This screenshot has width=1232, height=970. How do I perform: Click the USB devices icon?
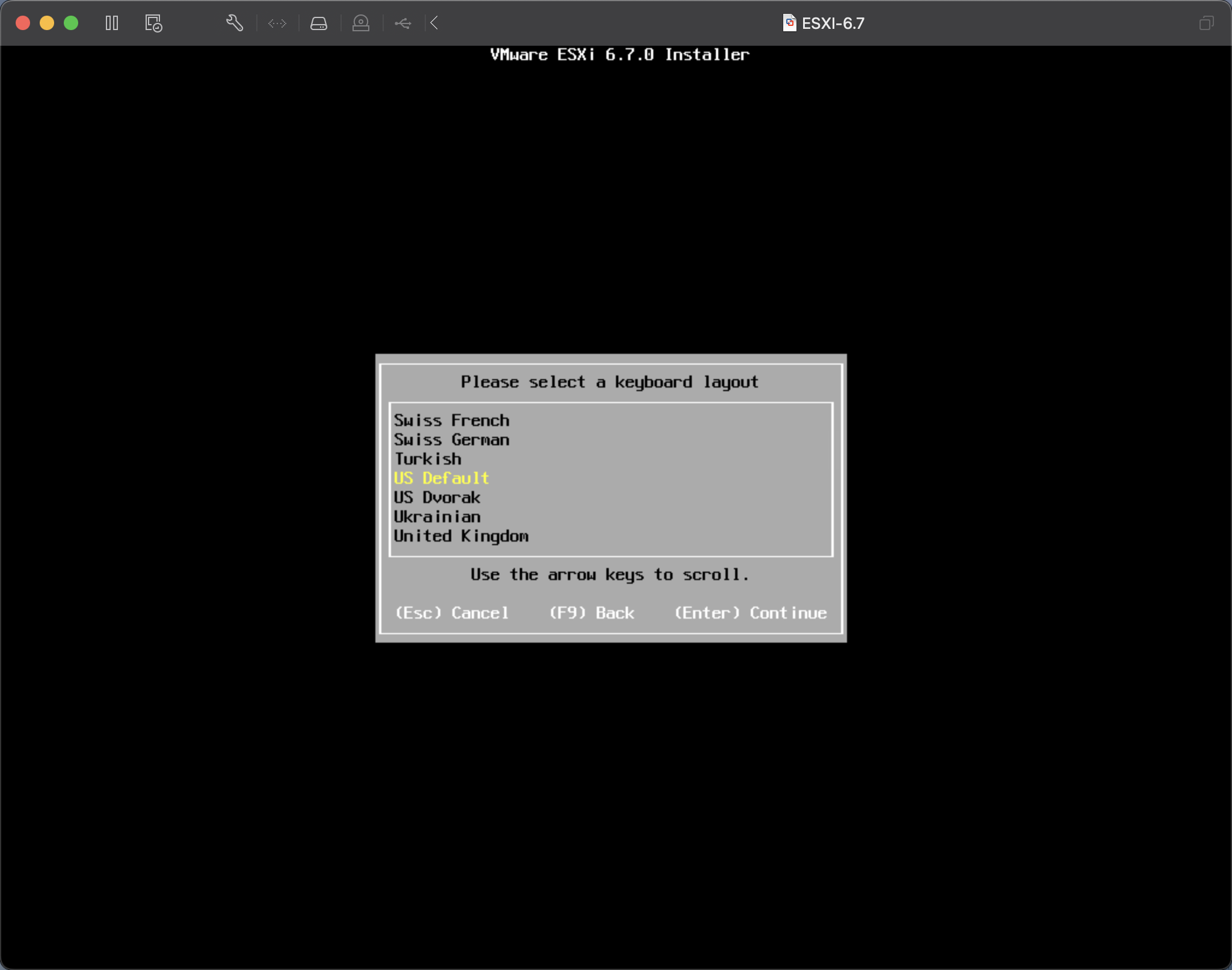pyautogui.click(x=402, y=23)
